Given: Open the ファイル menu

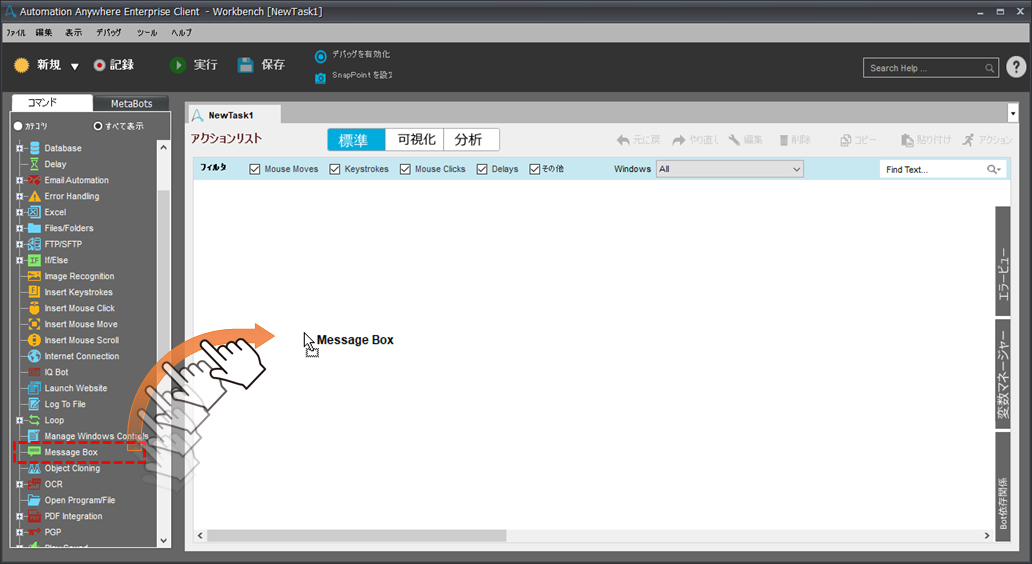Looking at the screenshot, I should click(16, 32).
